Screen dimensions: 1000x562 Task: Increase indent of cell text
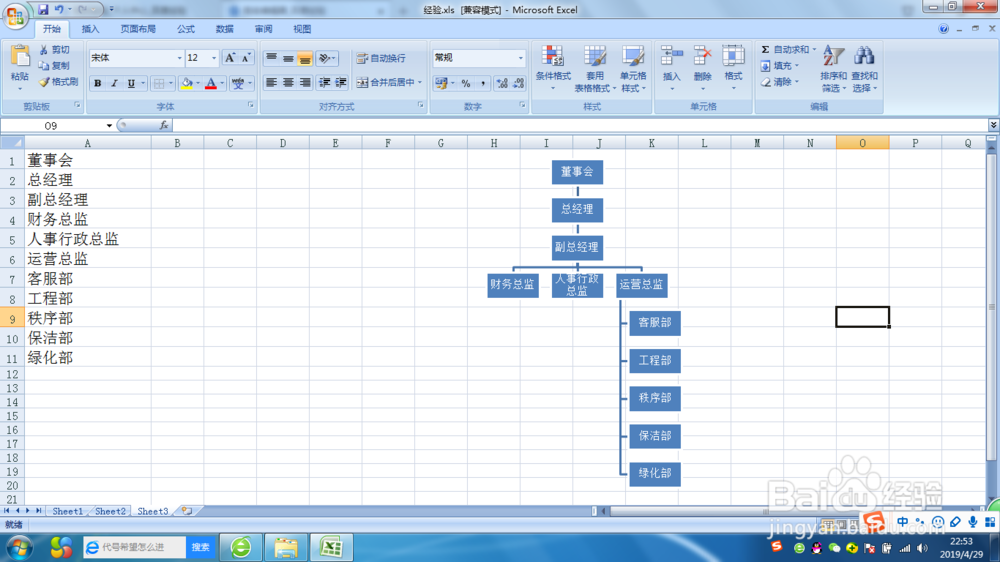(x=341, y=82)
